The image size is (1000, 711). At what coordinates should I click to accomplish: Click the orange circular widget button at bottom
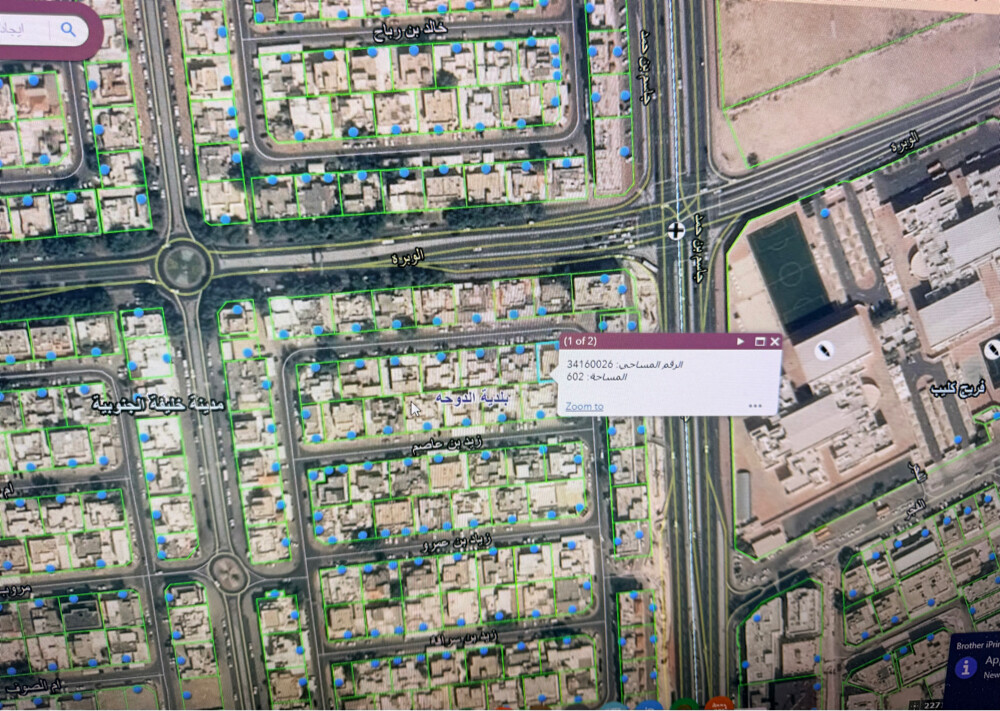(x=719, y=705)
